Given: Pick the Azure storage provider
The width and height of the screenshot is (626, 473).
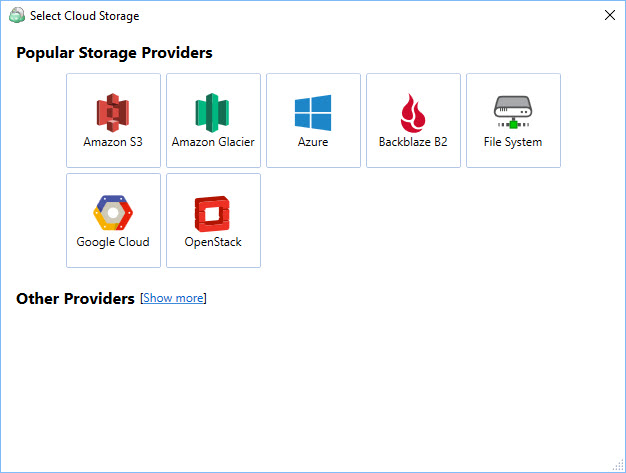Looking at the screenshot, I should coord(313,120).
